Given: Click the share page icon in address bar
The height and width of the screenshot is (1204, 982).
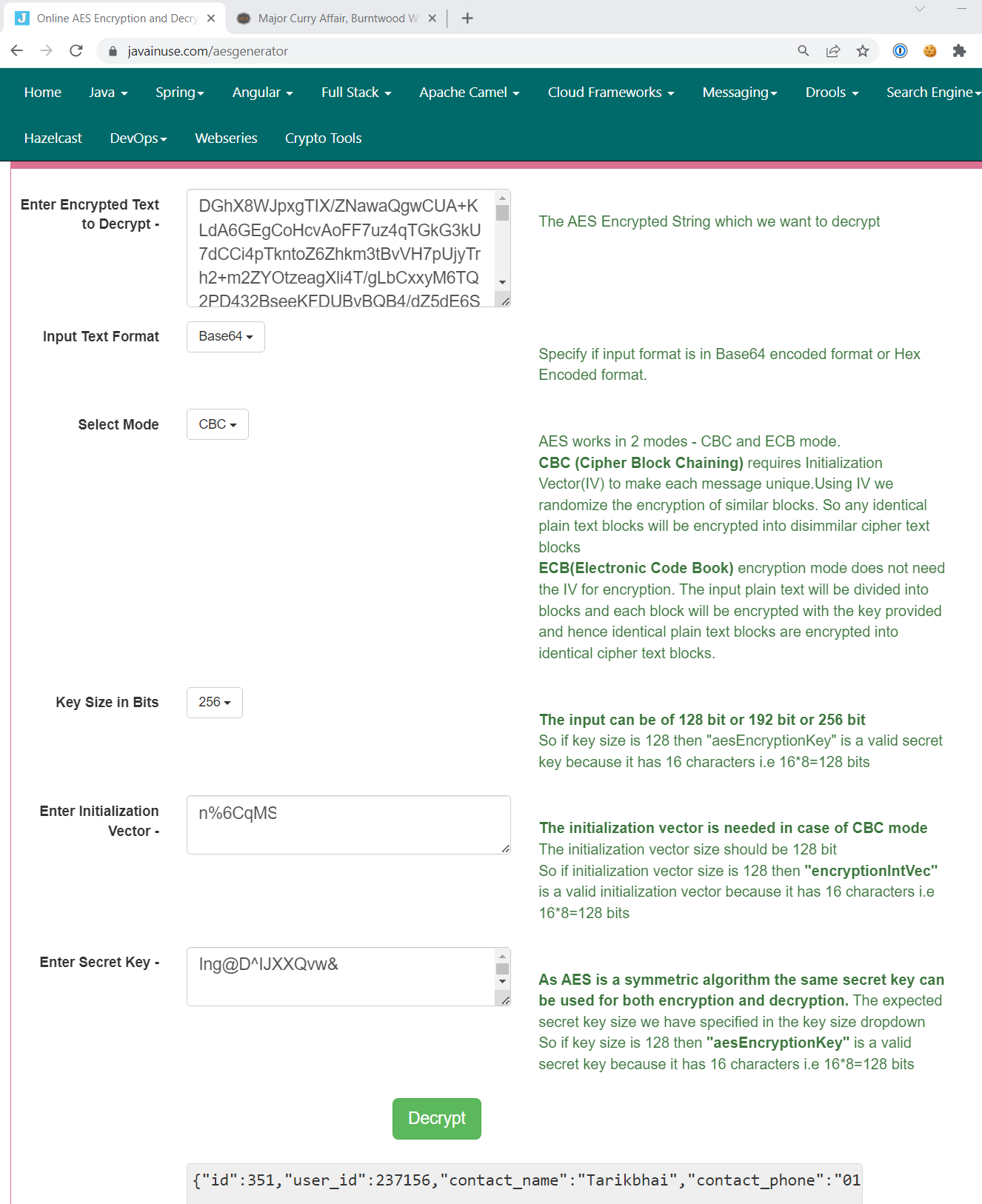Looking at the screenshot, I should [833, 50].
